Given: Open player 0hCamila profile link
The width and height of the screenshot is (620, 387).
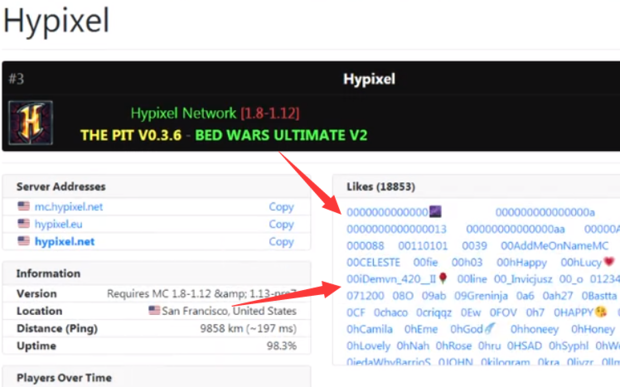Looking at the screenshot, I should pyautogui.click(x=369, y=329).
